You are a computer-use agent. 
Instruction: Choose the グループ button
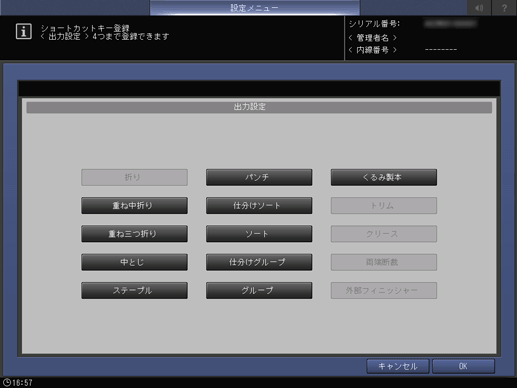[259, 291]
